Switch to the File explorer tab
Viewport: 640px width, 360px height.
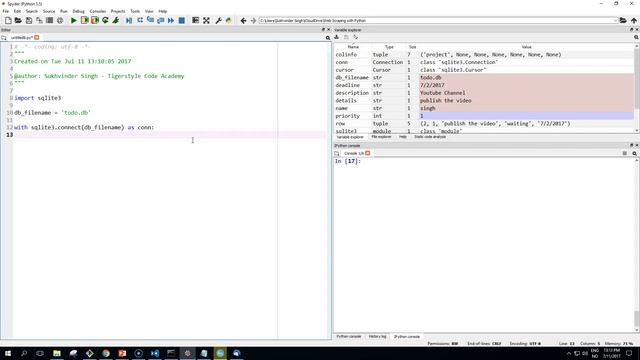[x=381, y=137]
